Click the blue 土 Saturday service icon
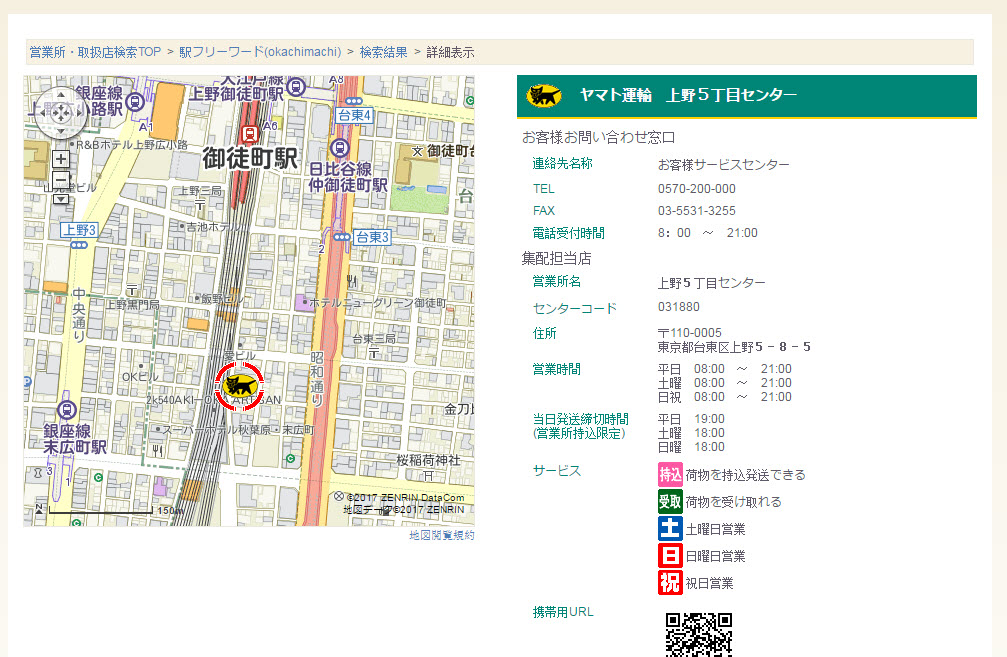 click(670, 529)
